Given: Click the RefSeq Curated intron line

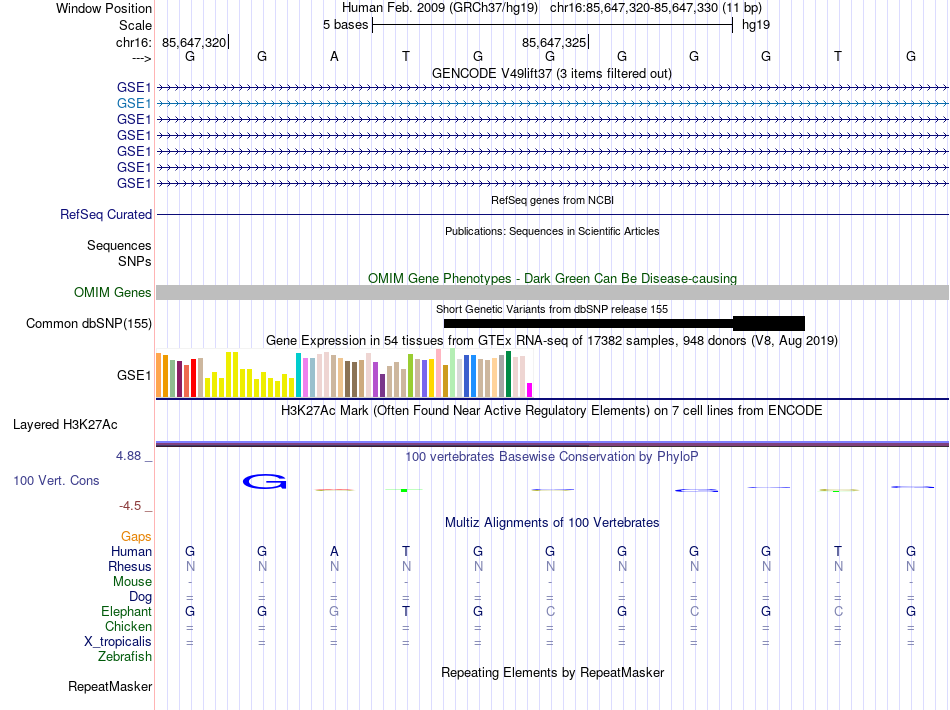Looking at the screenshot, I should coord(552,214).
